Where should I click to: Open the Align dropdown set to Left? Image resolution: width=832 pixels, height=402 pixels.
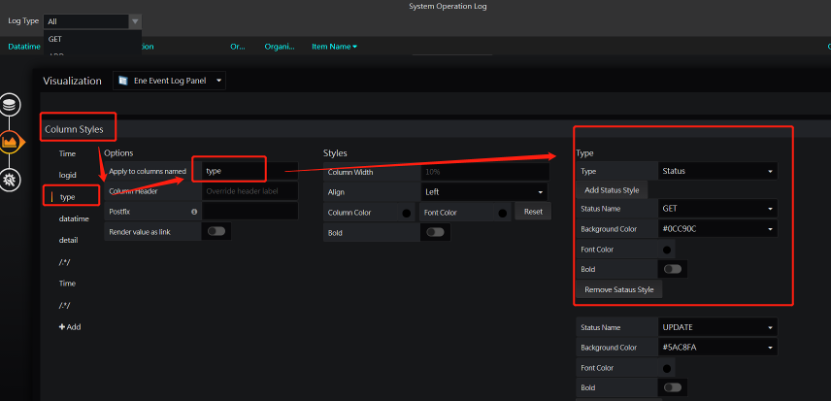pyautogui.click(x=484, y=191)
